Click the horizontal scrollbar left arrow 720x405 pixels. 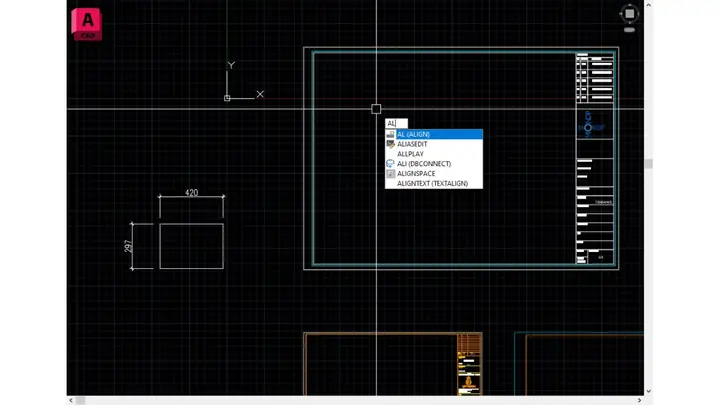(71, 400)
